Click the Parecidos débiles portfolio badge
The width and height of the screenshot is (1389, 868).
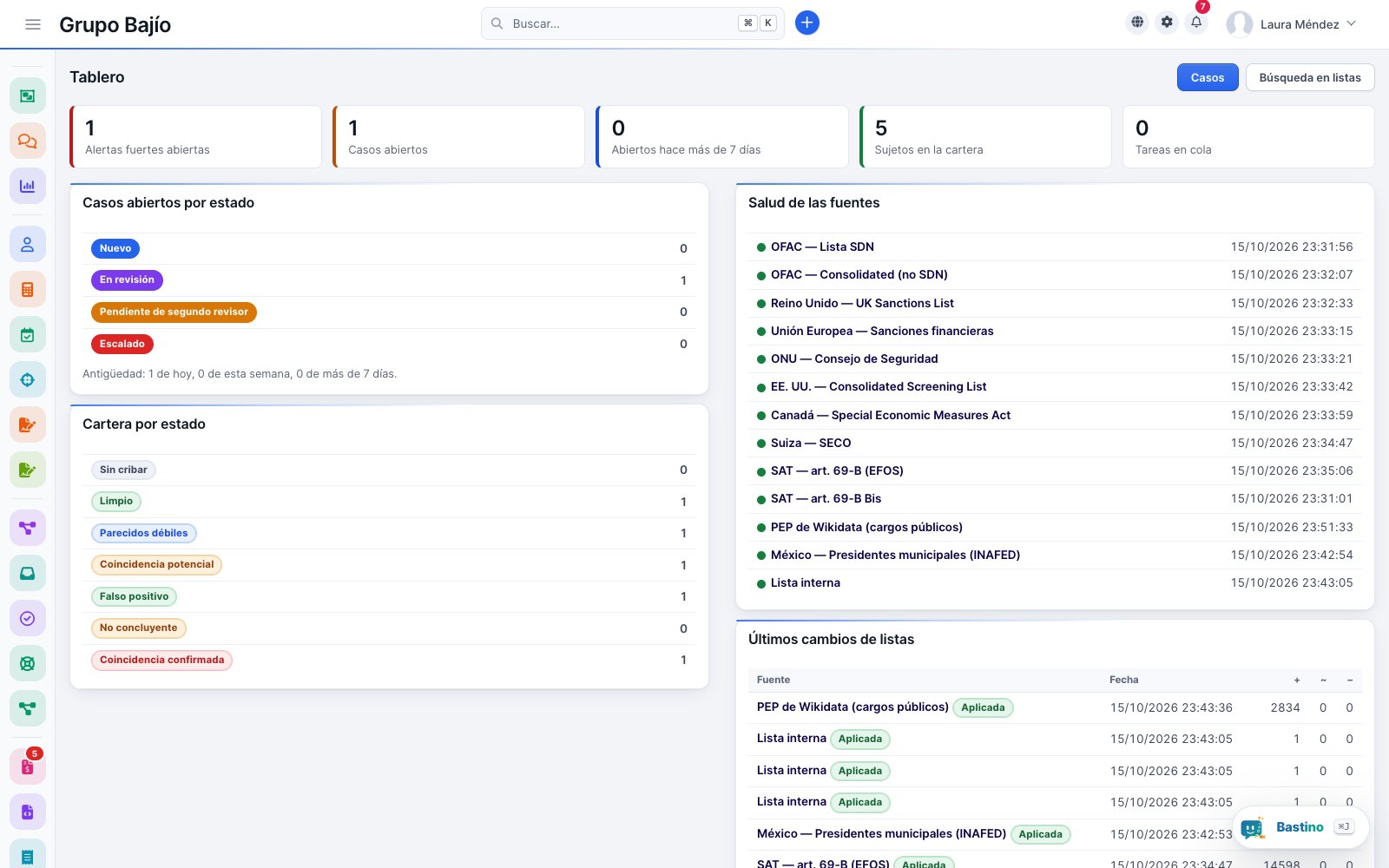tap(144, 533)
